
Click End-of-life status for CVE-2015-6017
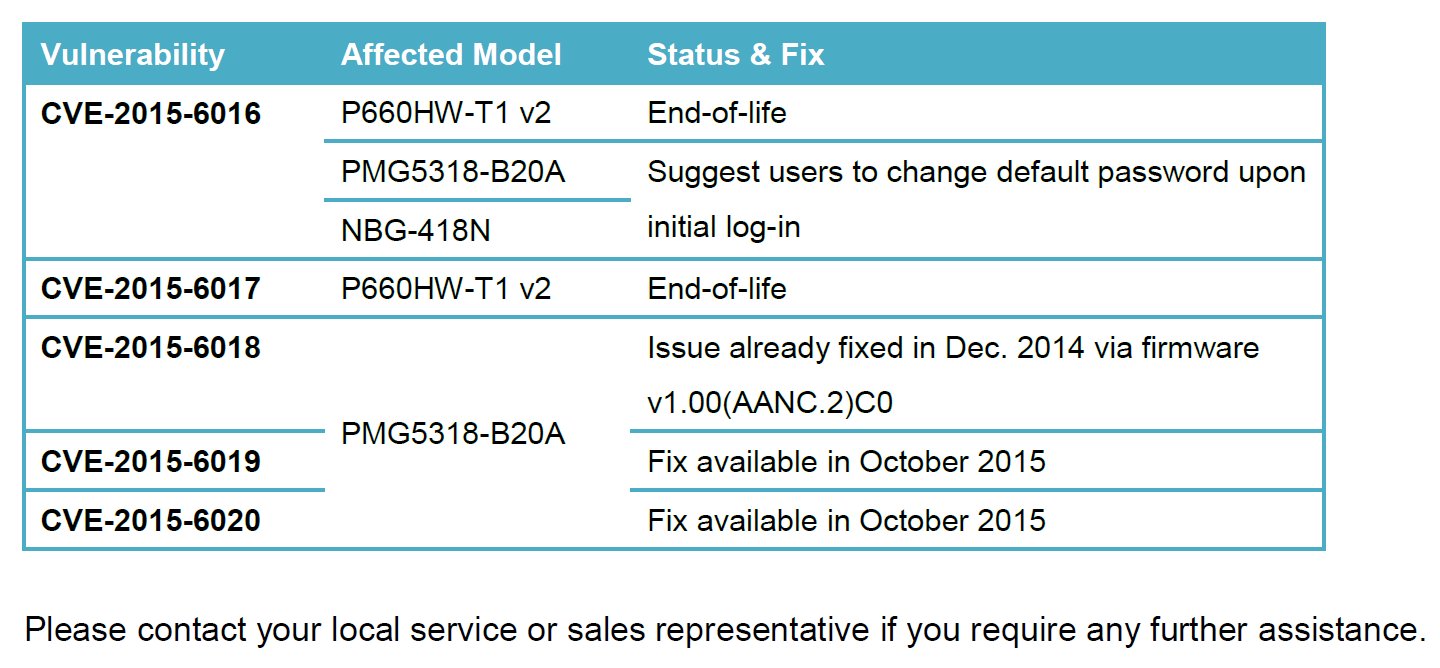pyautogui.click(x=717, y=289)
